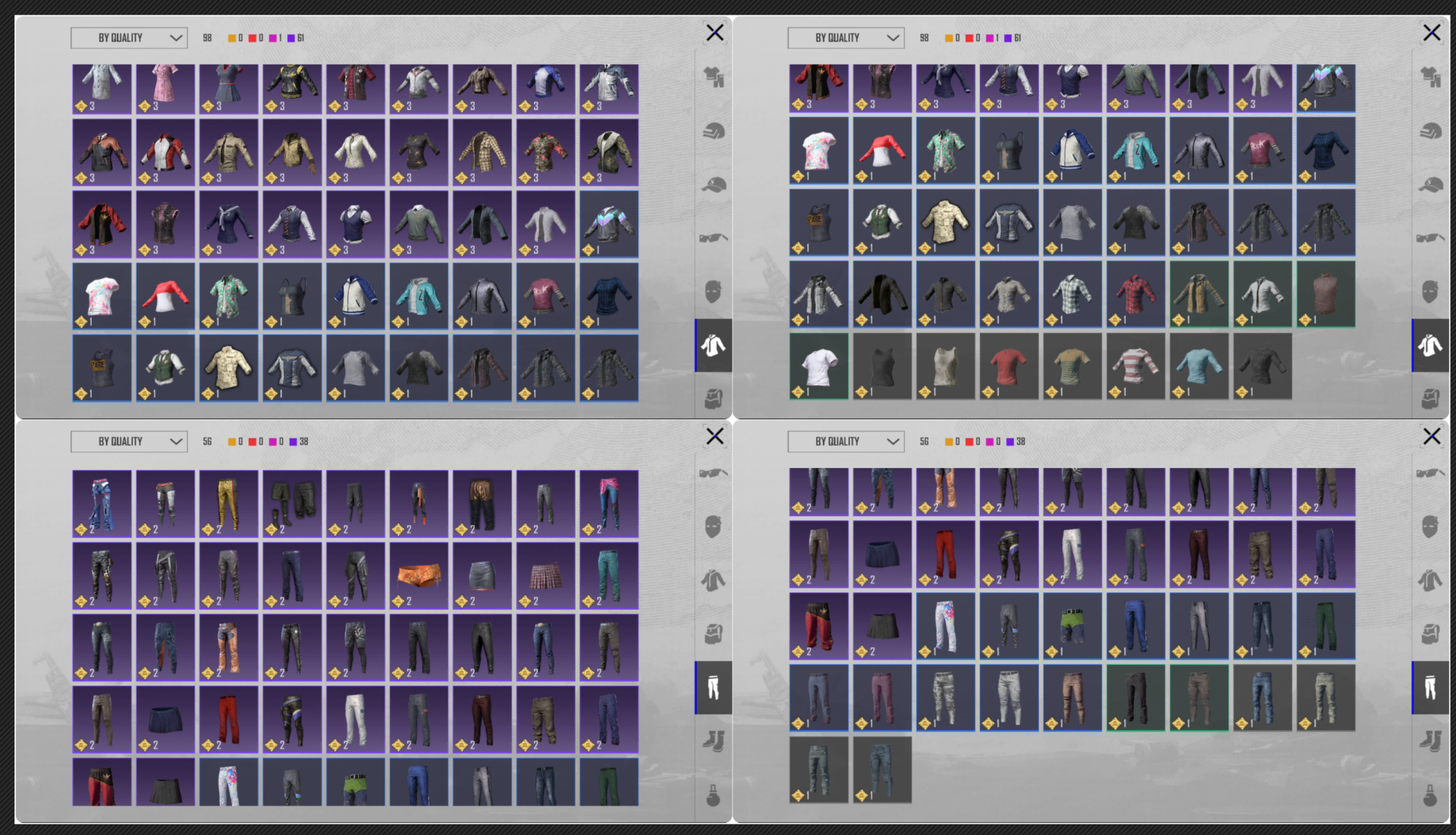This screenshot has height=835, width=1456.
Task: Open boots category in bottom-left panel sidebar
Action: pyautogui.click(x=714, y=741)
